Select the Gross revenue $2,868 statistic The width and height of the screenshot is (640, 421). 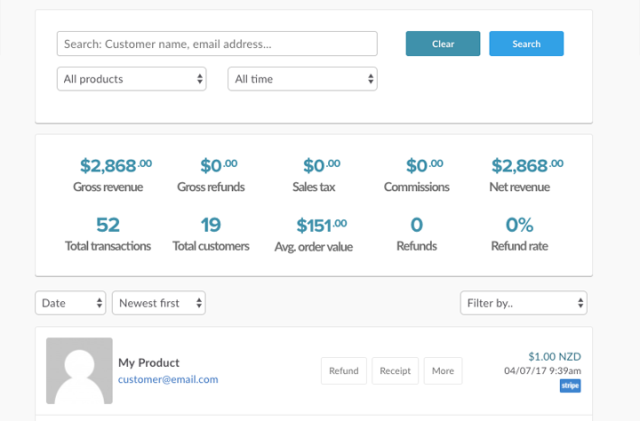pos(116,166)
